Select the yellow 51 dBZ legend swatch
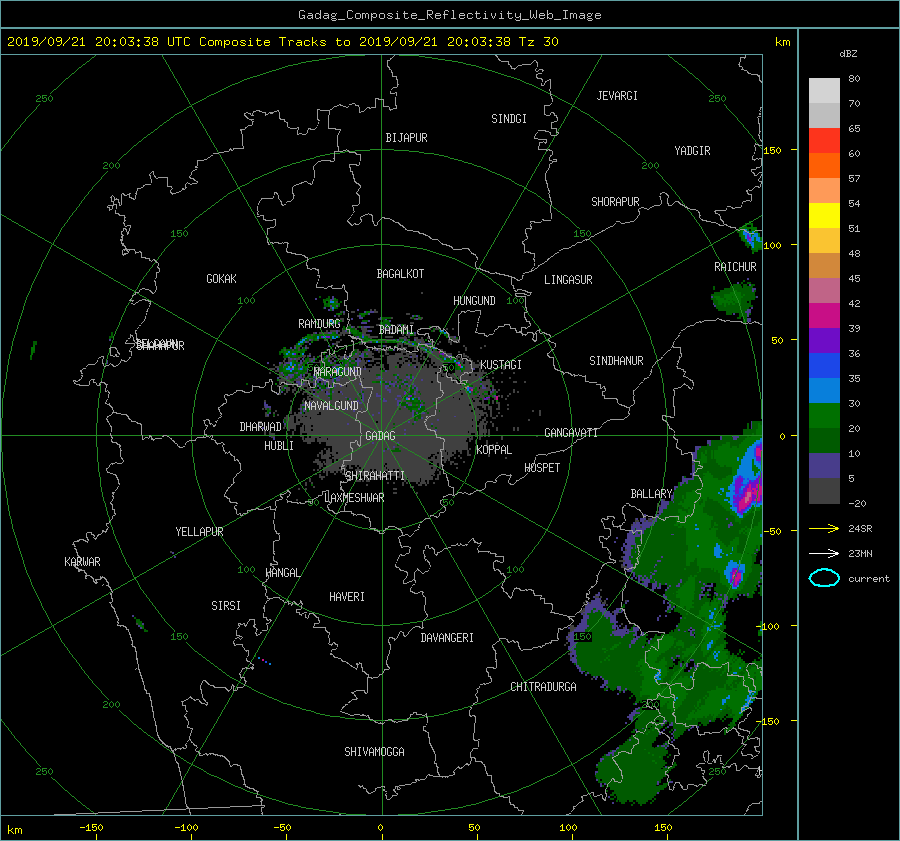 pyautogui.click(x=824, y=215)
